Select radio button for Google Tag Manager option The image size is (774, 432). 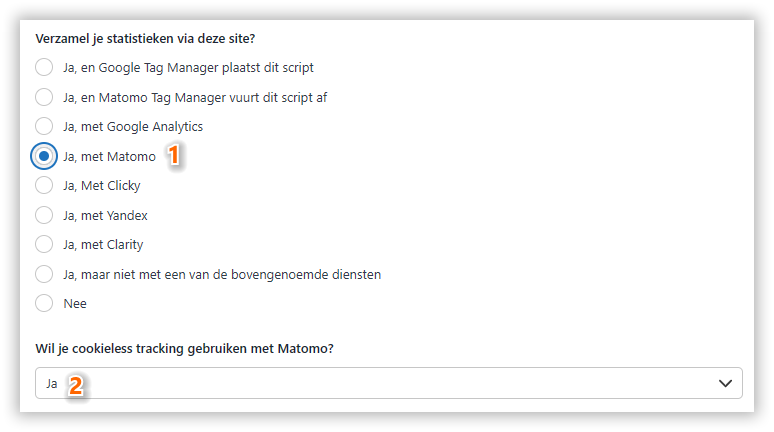(x=44, y=68)
